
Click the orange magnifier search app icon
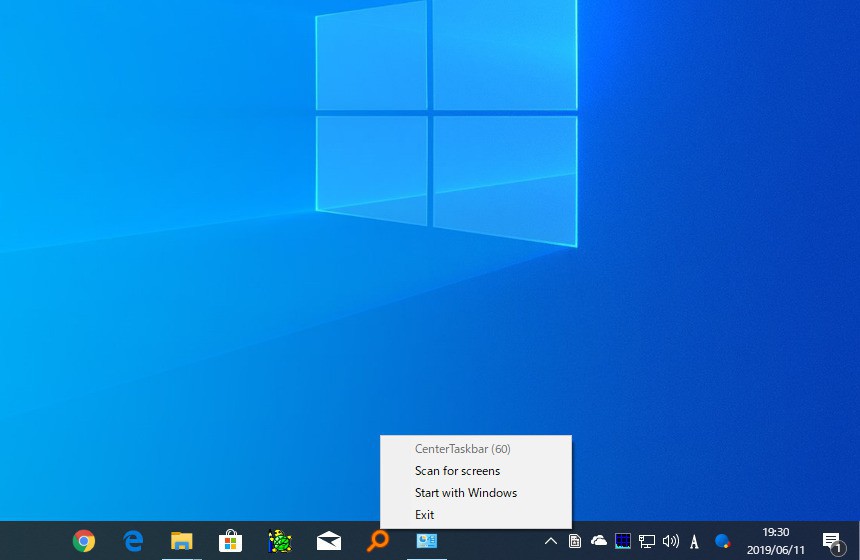[x=378, y=541]
